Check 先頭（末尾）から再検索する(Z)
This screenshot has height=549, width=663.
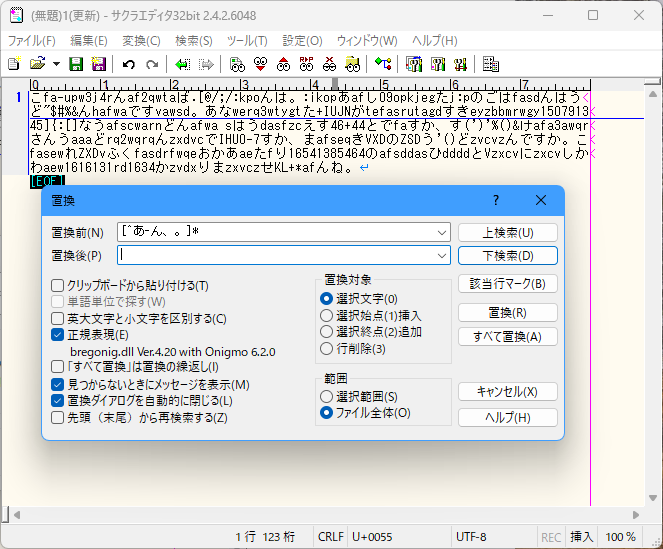click(x=58, y=418)
